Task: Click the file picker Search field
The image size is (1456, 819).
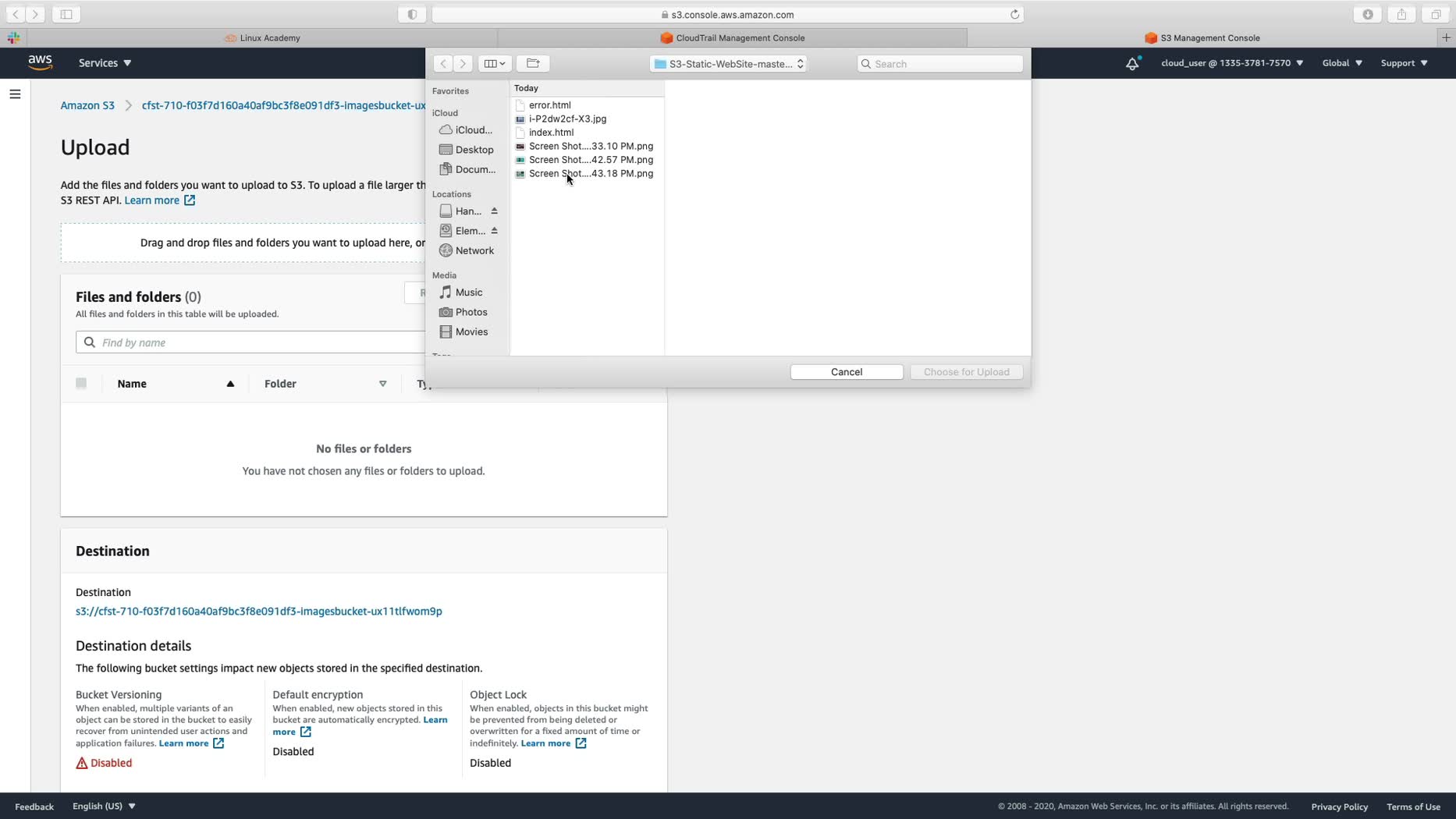Action: (x=940, y=64)
